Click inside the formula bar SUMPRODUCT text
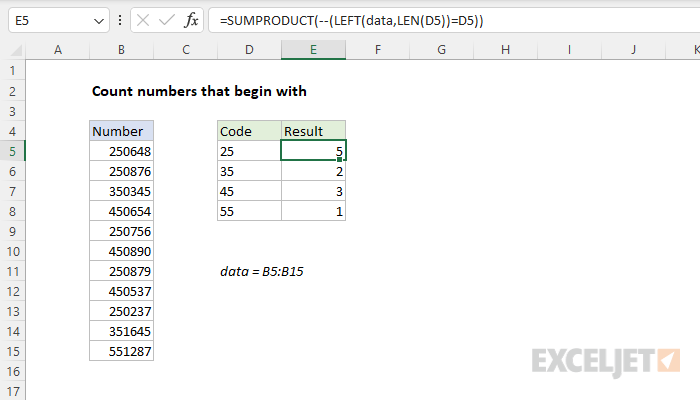 point(351,21)
